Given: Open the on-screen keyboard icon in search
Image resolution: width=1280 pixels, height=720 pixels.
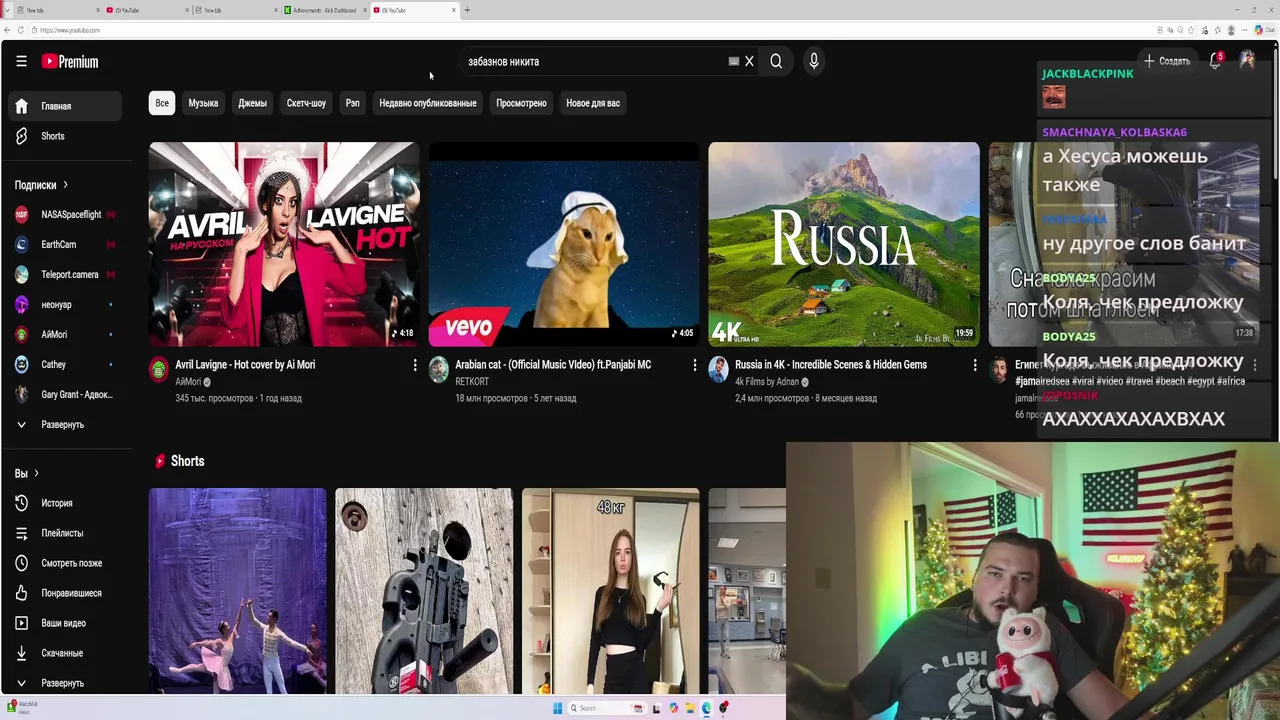Looking at the screenshot, I should click(x=734, y=61).
